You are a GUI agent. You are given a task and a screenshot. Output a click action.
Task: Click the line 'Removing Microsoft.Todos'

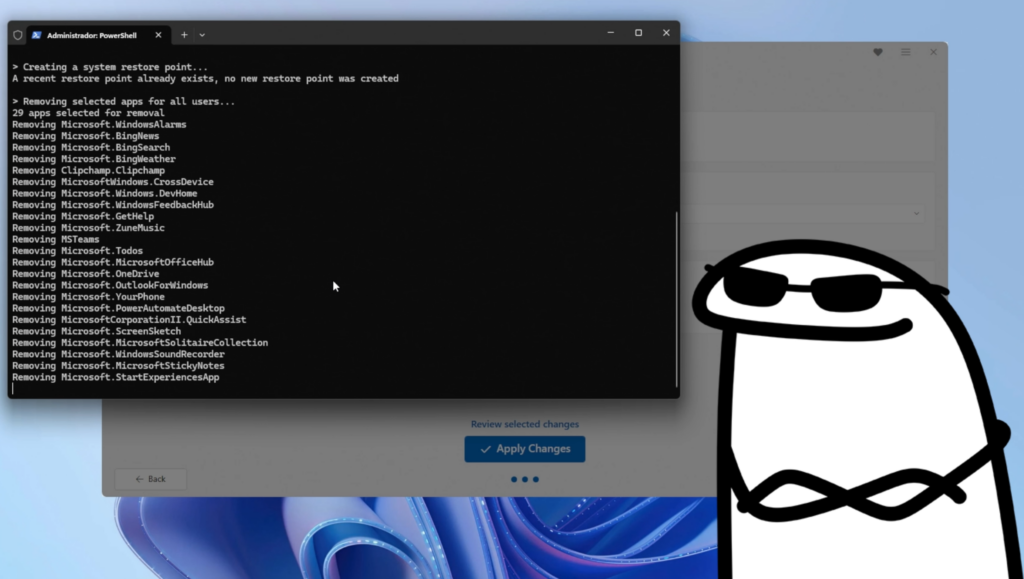77,251
